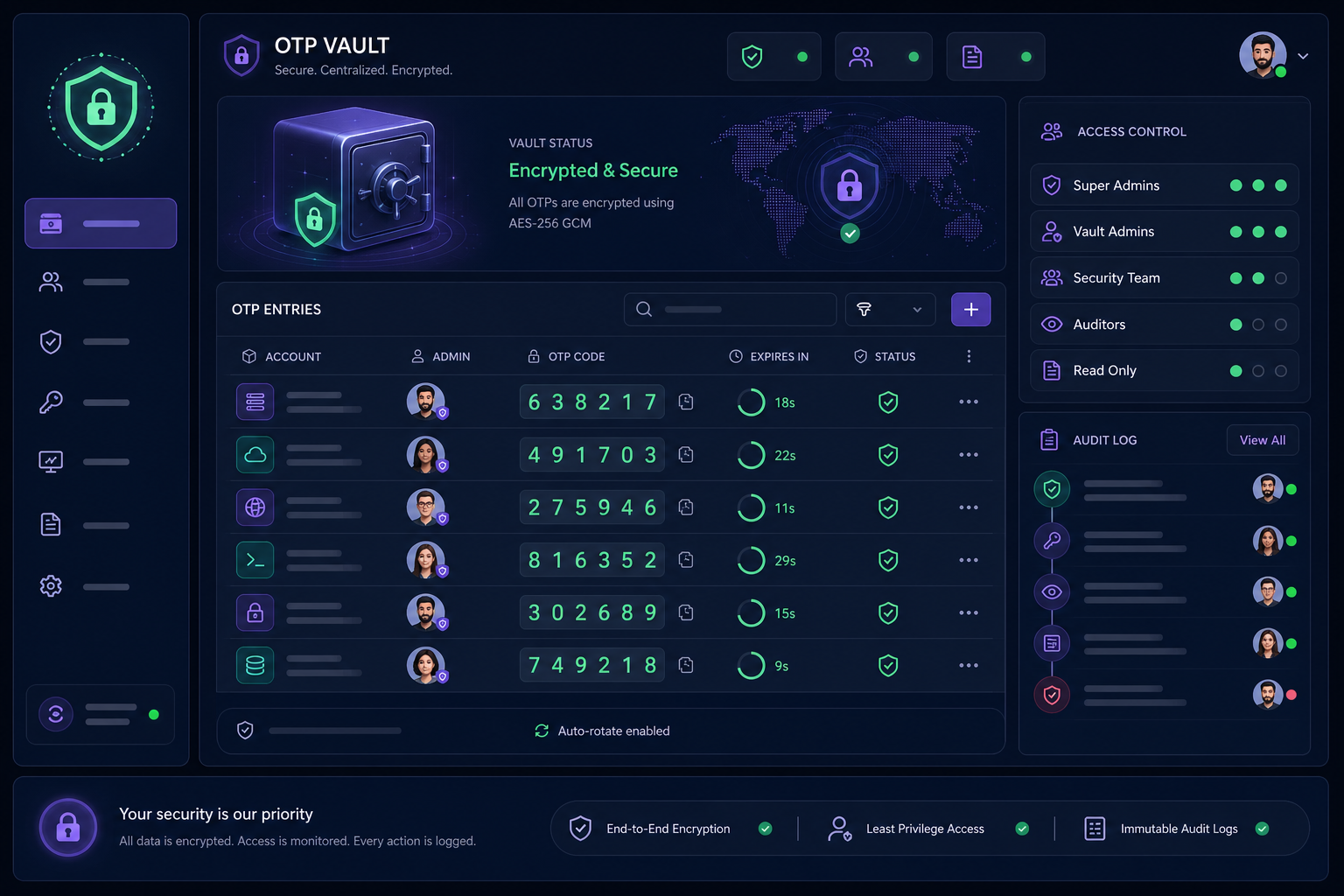
Task: Click the cloud account icon for 491703
Action: 255,455
